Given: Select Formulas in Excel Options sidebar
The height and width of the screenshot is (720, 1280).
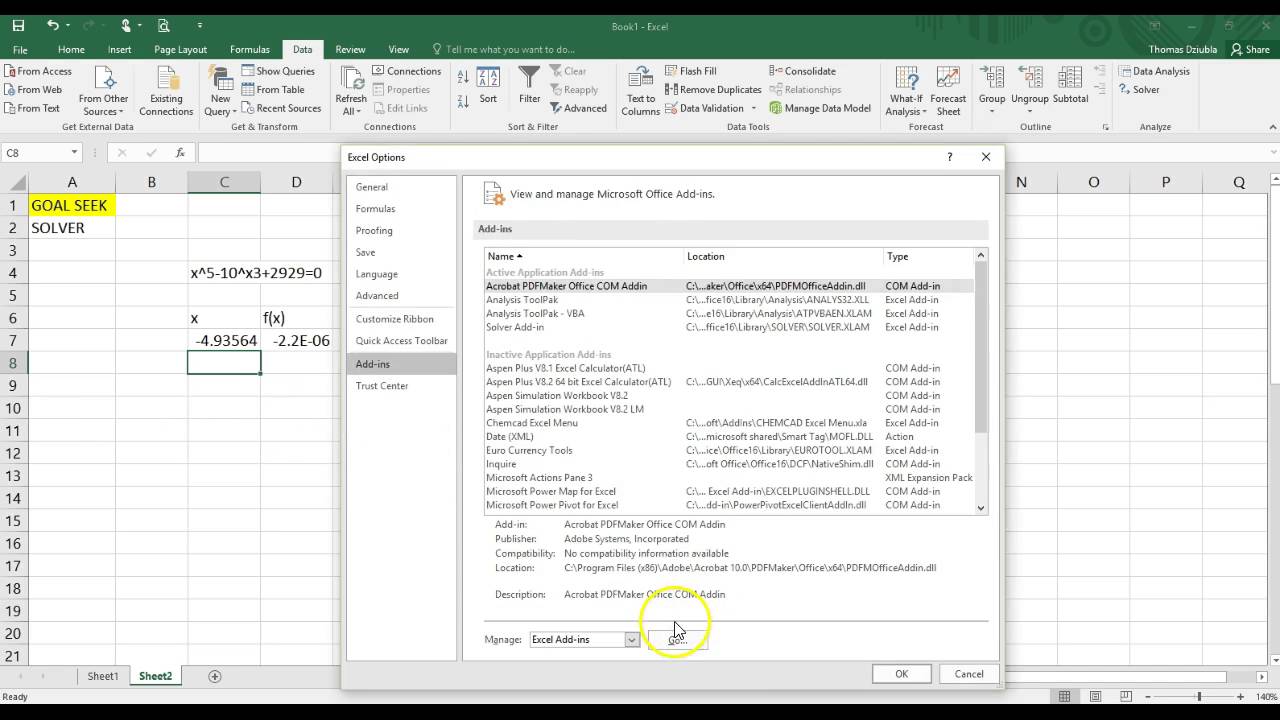Looking at the screenshot, I should (401, 209).
